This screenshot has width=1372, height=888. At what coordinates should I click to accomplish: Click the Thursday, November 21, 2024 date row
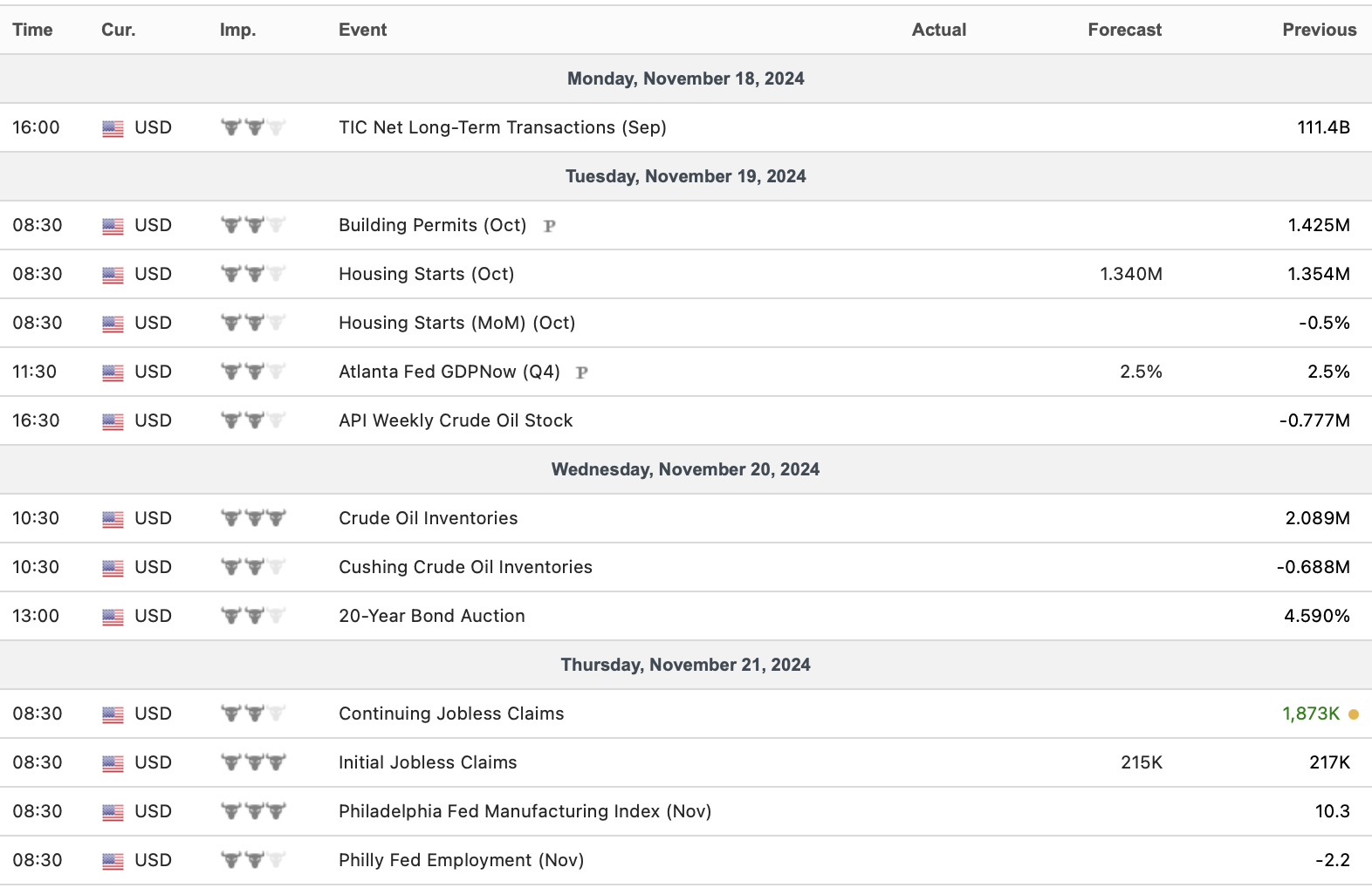click(685, 665)
